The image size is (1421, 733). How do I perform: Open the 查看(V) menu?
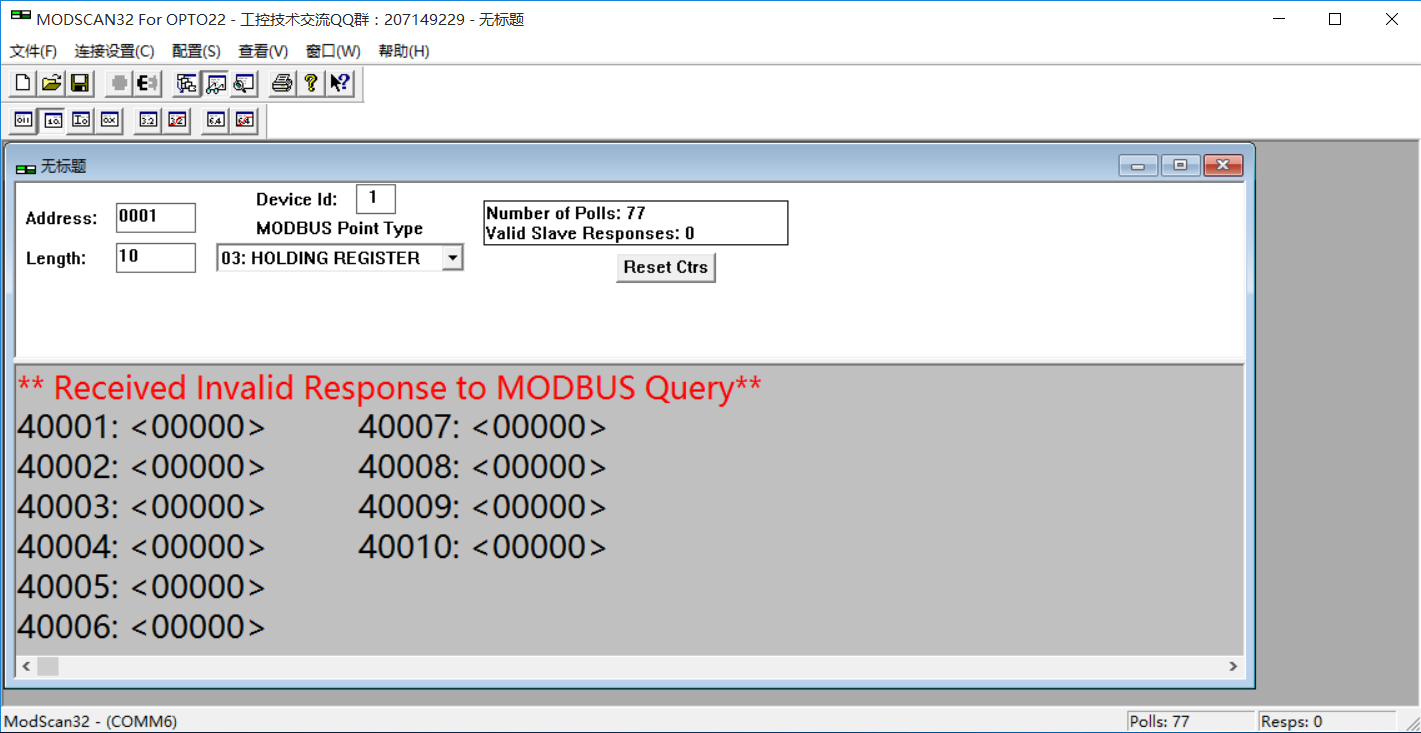click(x=263, y=51)
